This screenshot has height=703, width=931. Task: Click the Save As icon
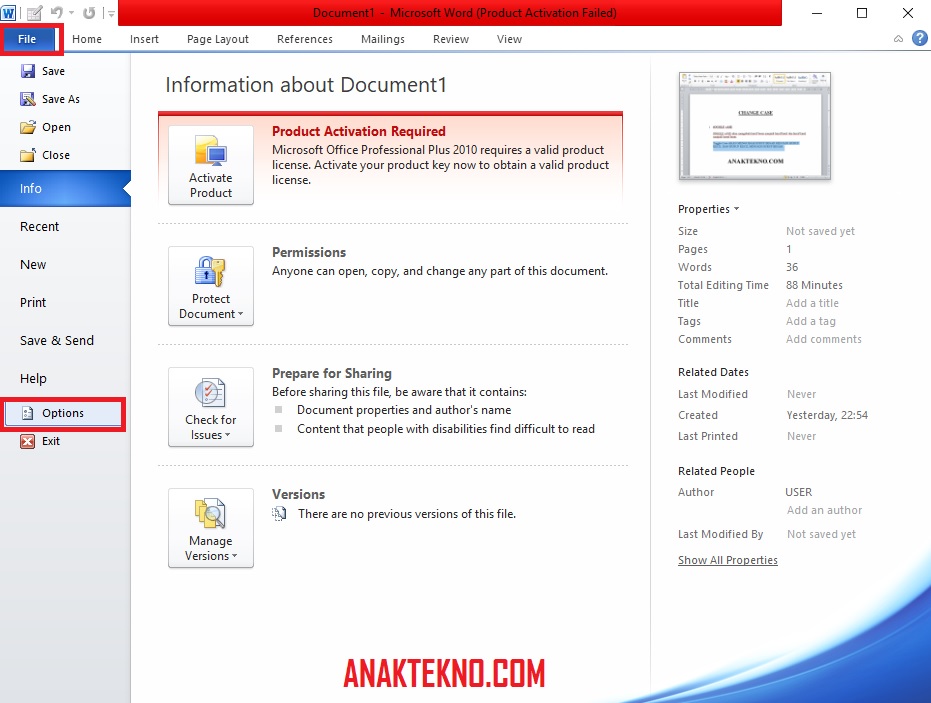click(x=27, y=99)
